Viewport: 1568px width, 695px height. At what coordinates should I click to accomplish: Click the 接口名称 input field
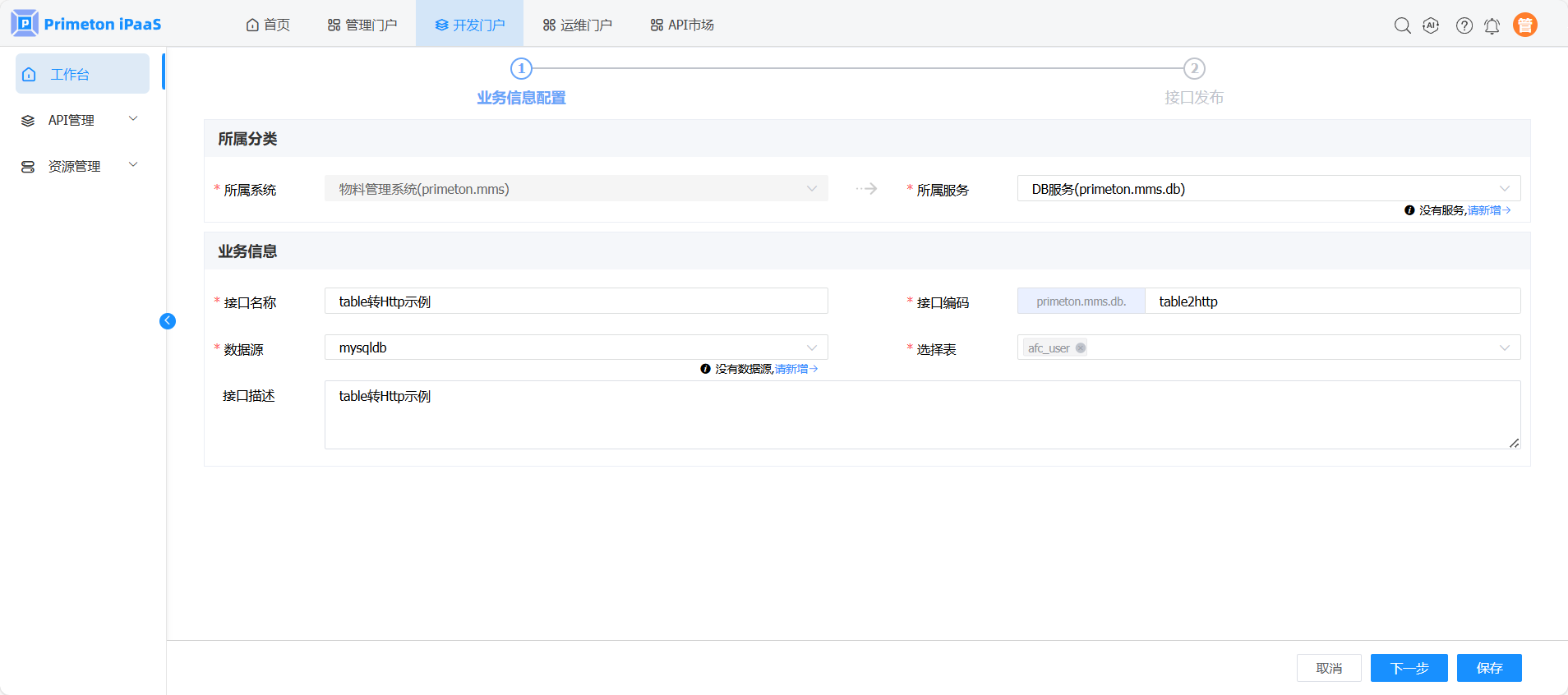click(575, 301)
